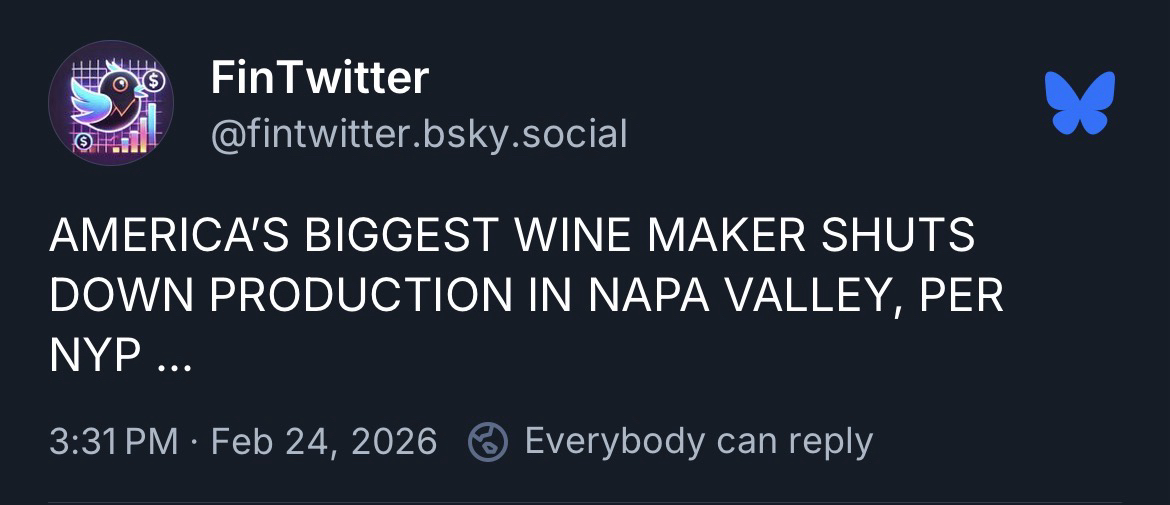The image size is (1170, 505).
Task: Open the FinTwitter display name
Action: 319,78
